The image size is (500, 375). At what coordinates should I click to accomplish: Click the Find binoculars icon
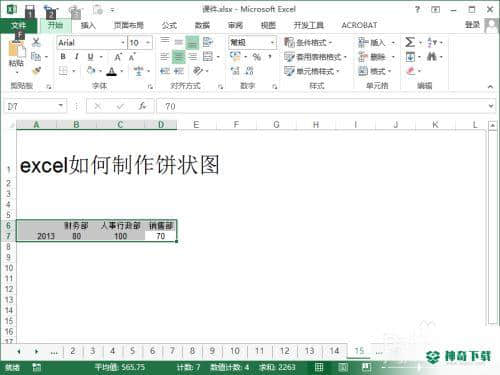[x=432, y=57]
